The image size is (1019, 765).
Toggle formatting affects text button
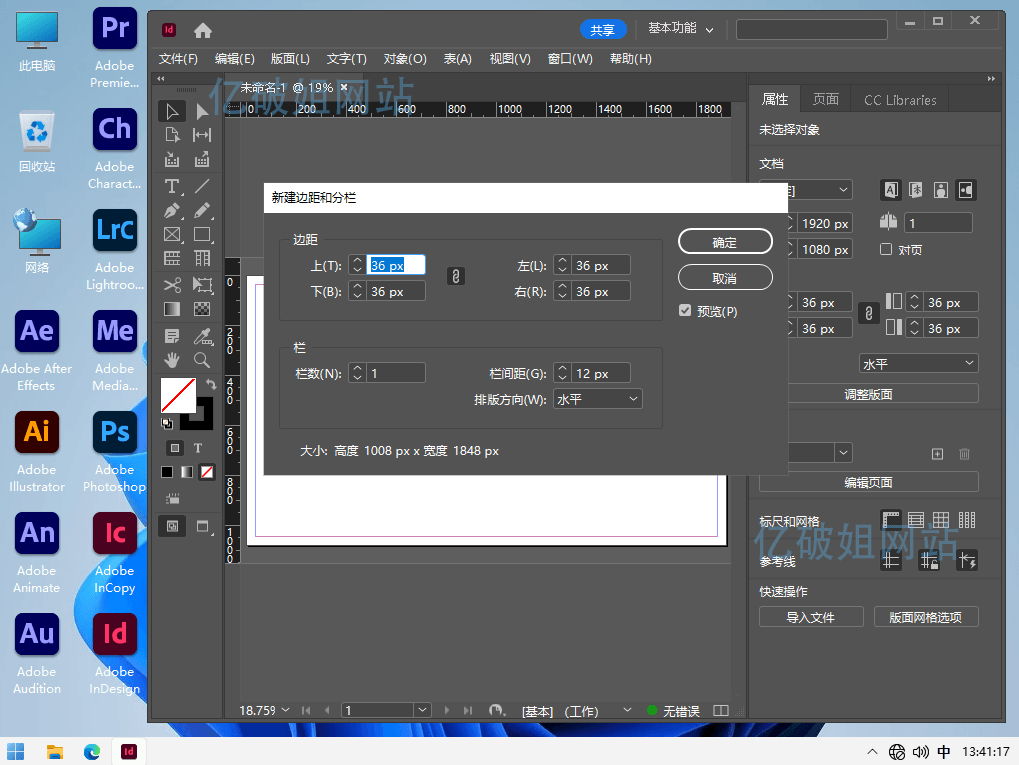tap(198, 448)
